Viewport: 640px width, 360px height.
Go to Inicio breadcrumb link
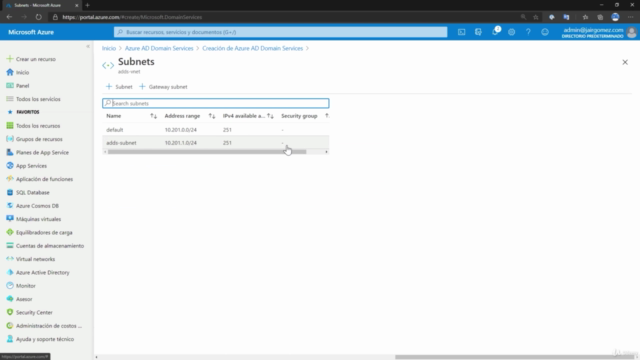pyautogui.click(x=109, y=48)
